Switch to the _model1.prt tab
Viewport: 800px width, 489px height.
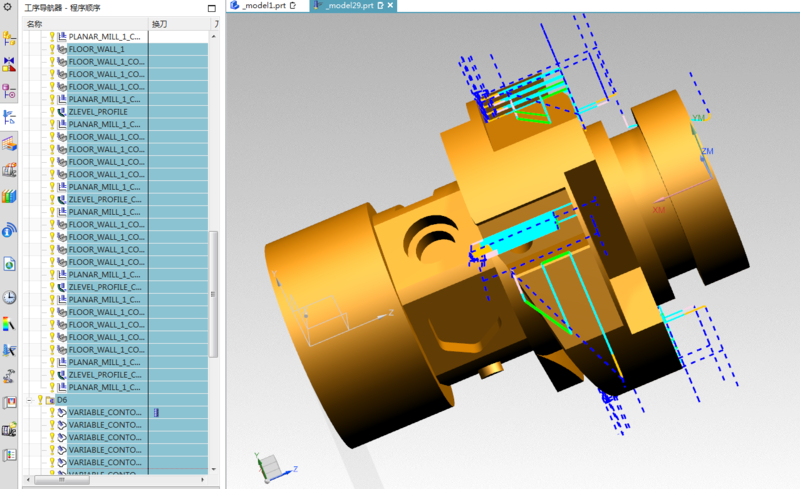pyautogui.click(x=263, y=6)
